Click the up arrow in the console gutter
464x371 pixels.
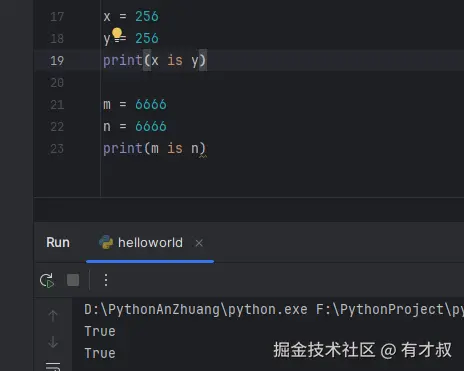coord(53,316)
